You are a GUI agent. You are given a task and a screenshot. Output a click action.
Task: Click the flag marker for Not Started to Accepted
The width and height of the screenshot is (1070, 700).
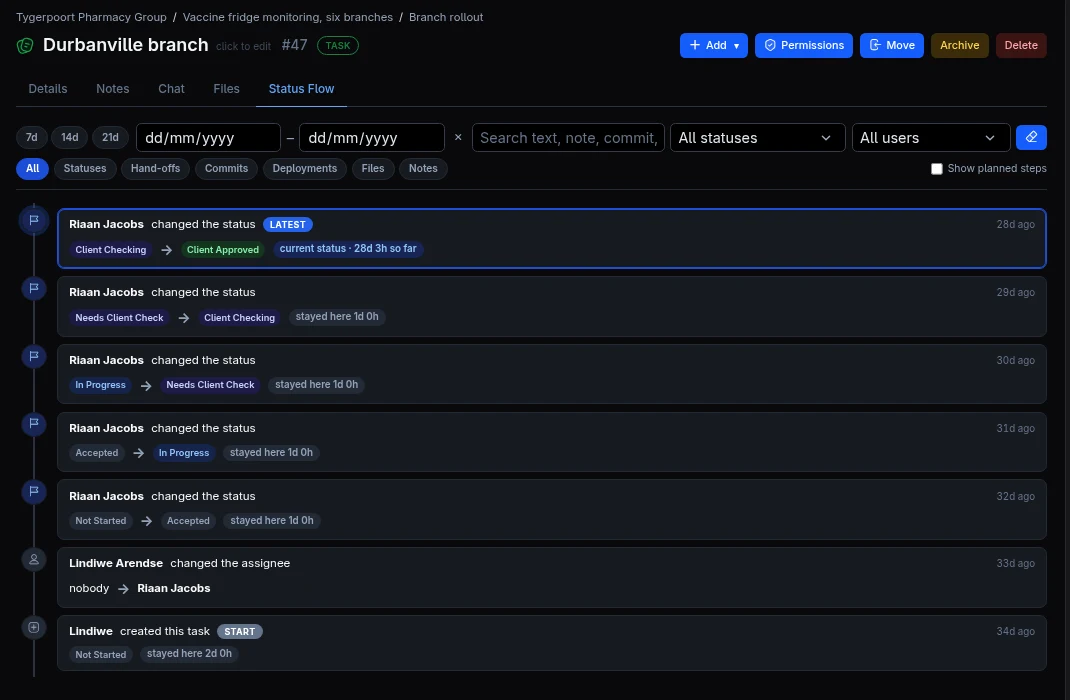point(33,491)
